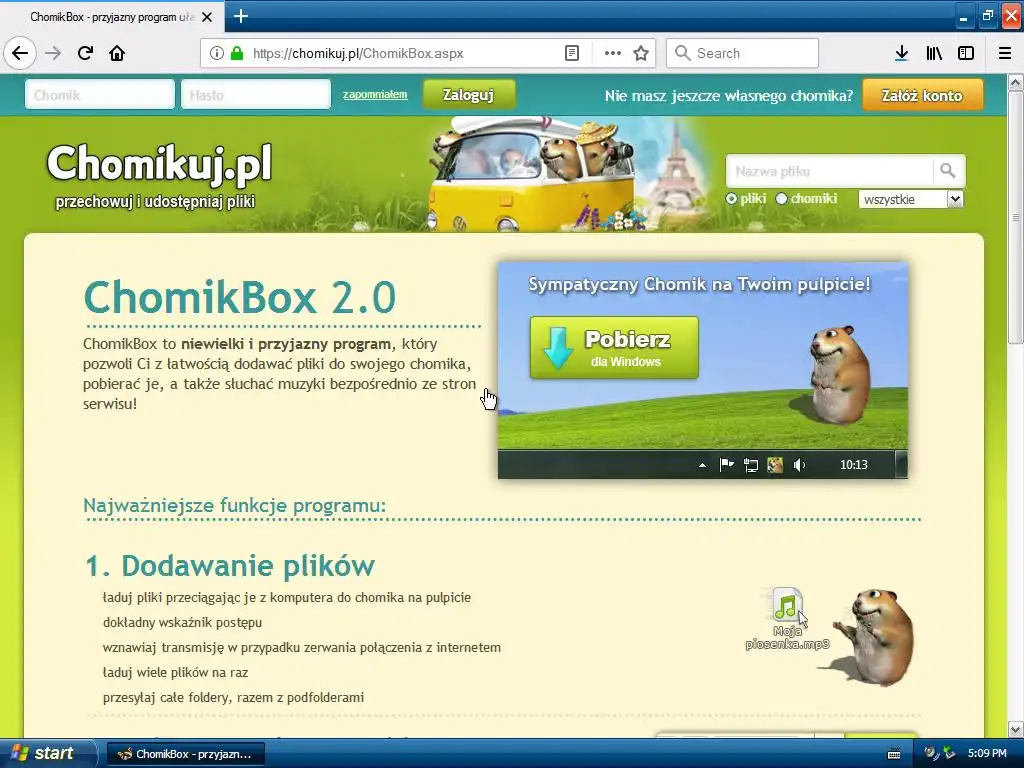Click magnifier button beside Nazwa pliku
Viewport: 1024px width, 768px height.
click(948, 171)
